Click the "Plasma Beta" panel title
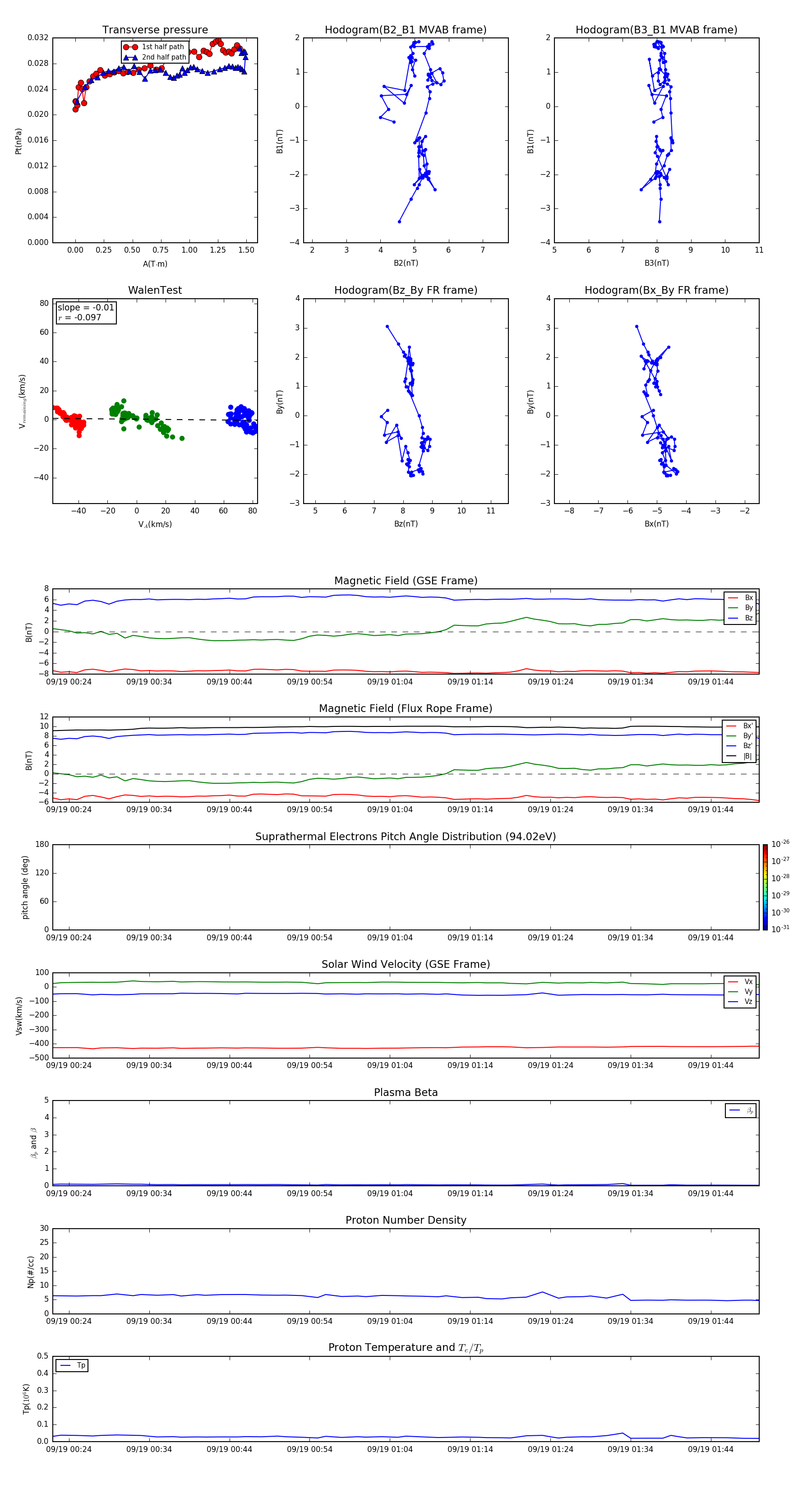The width and height of the screenshot is (812, 1489). 406,1093
